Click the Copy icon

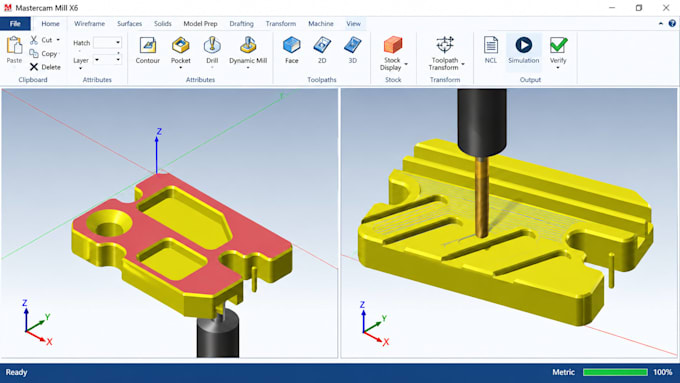pyautogui.click(x=34, y=53)
